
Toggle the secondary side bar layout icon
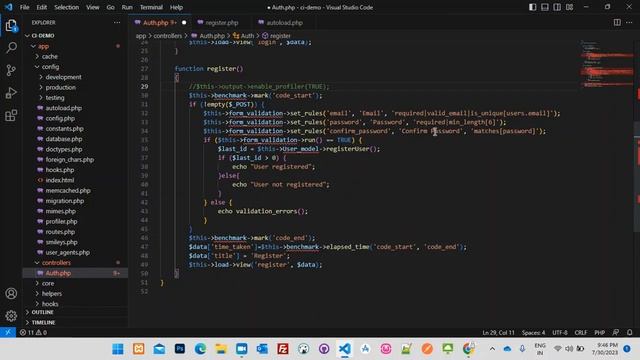pyautogui.click(x=557, y=7)
